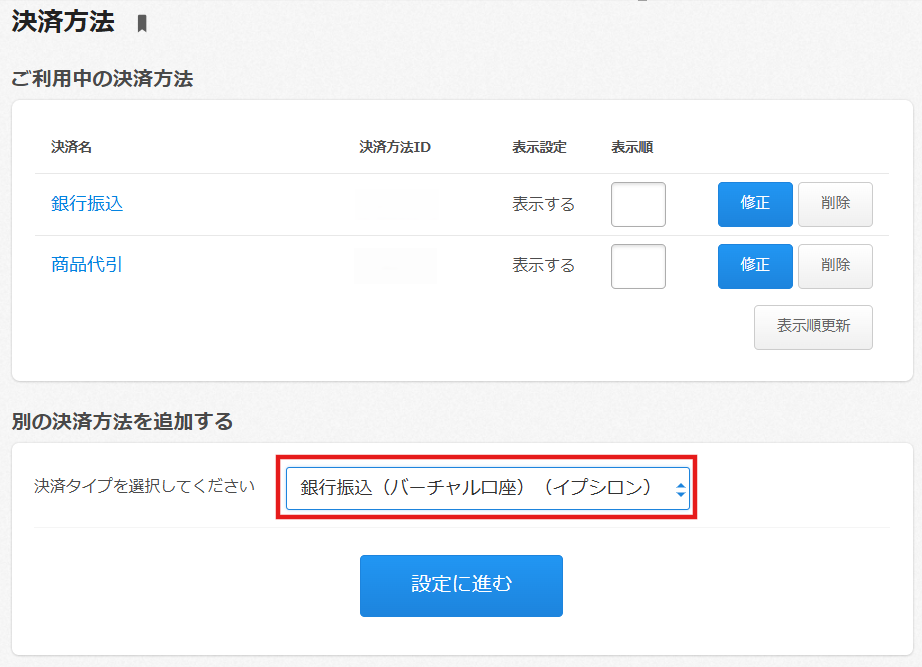Click the 決済方法ID column header
Image resolution: width=922 pixels, height=667 pixels.
[395, 147]
